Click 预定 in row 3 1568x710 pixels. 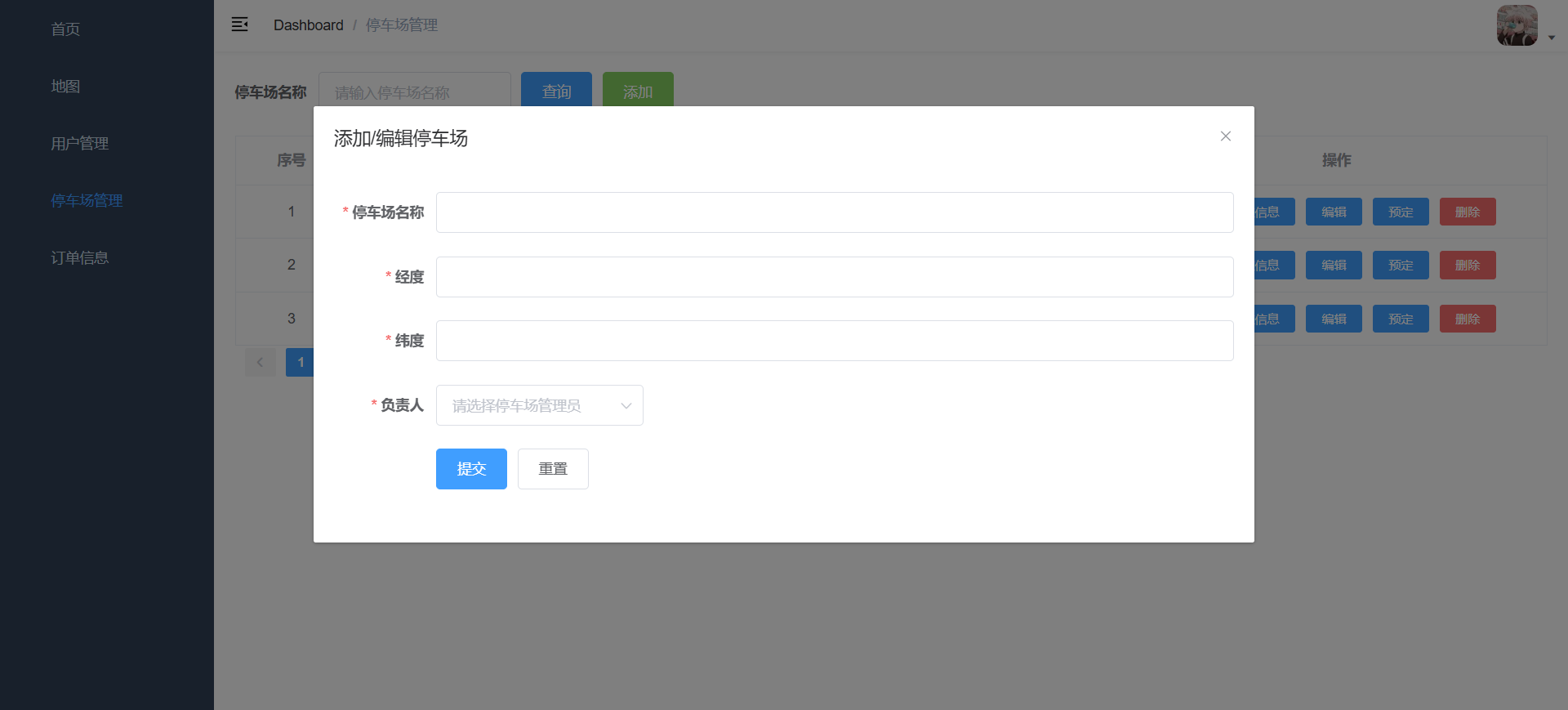(1401, 319)
